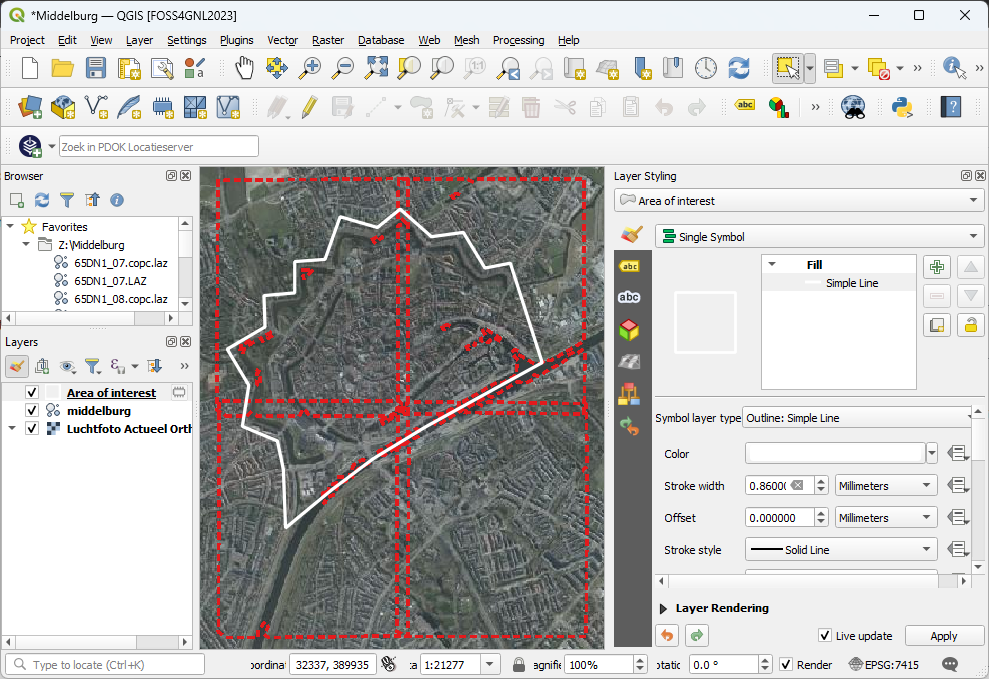This screenshot has width=989, height=679.
Task: Open the Data Source Manager
Action: 28,106
